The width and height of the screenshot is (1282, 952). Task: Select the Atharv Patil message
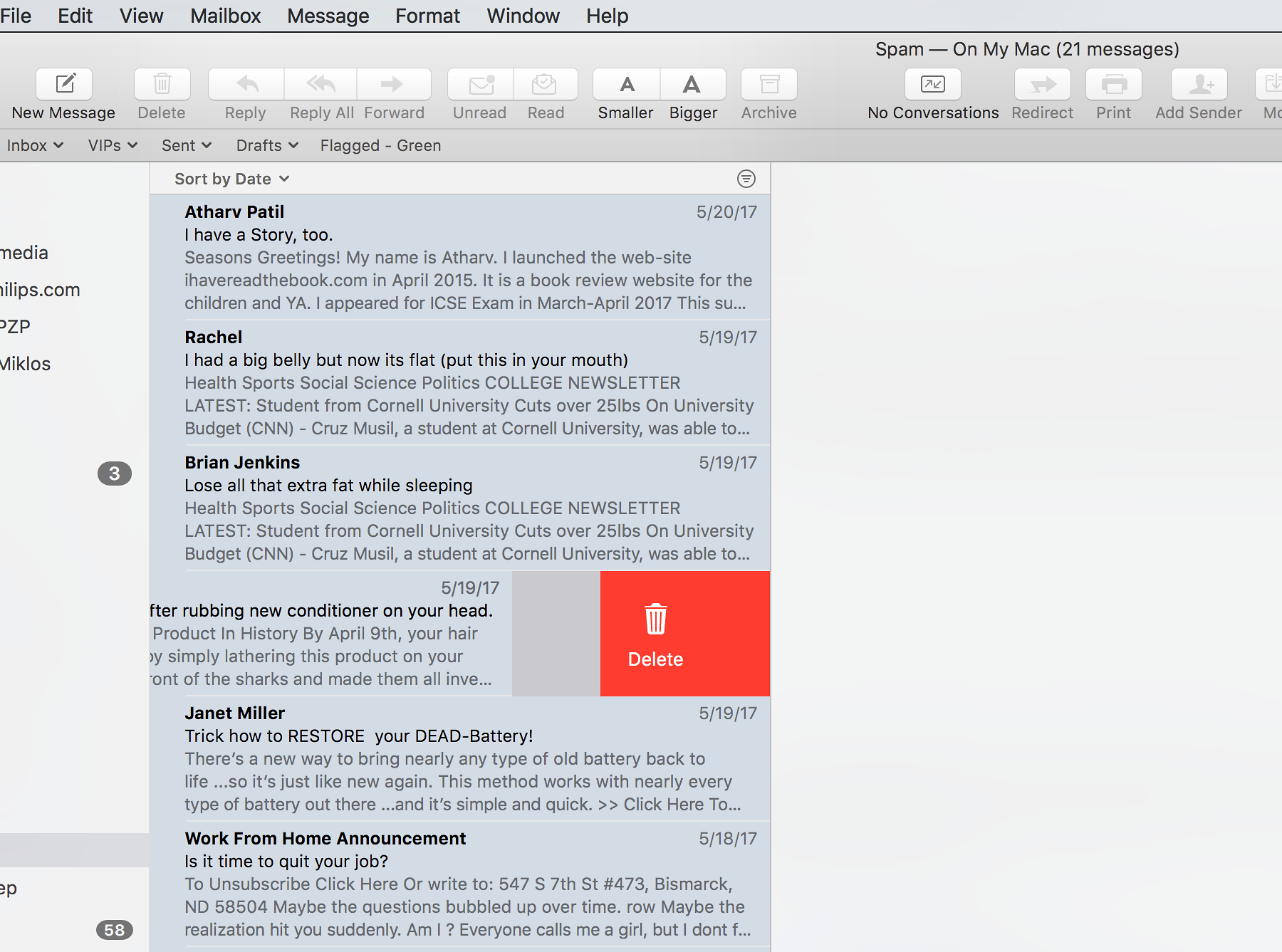[x=460, y=258]
